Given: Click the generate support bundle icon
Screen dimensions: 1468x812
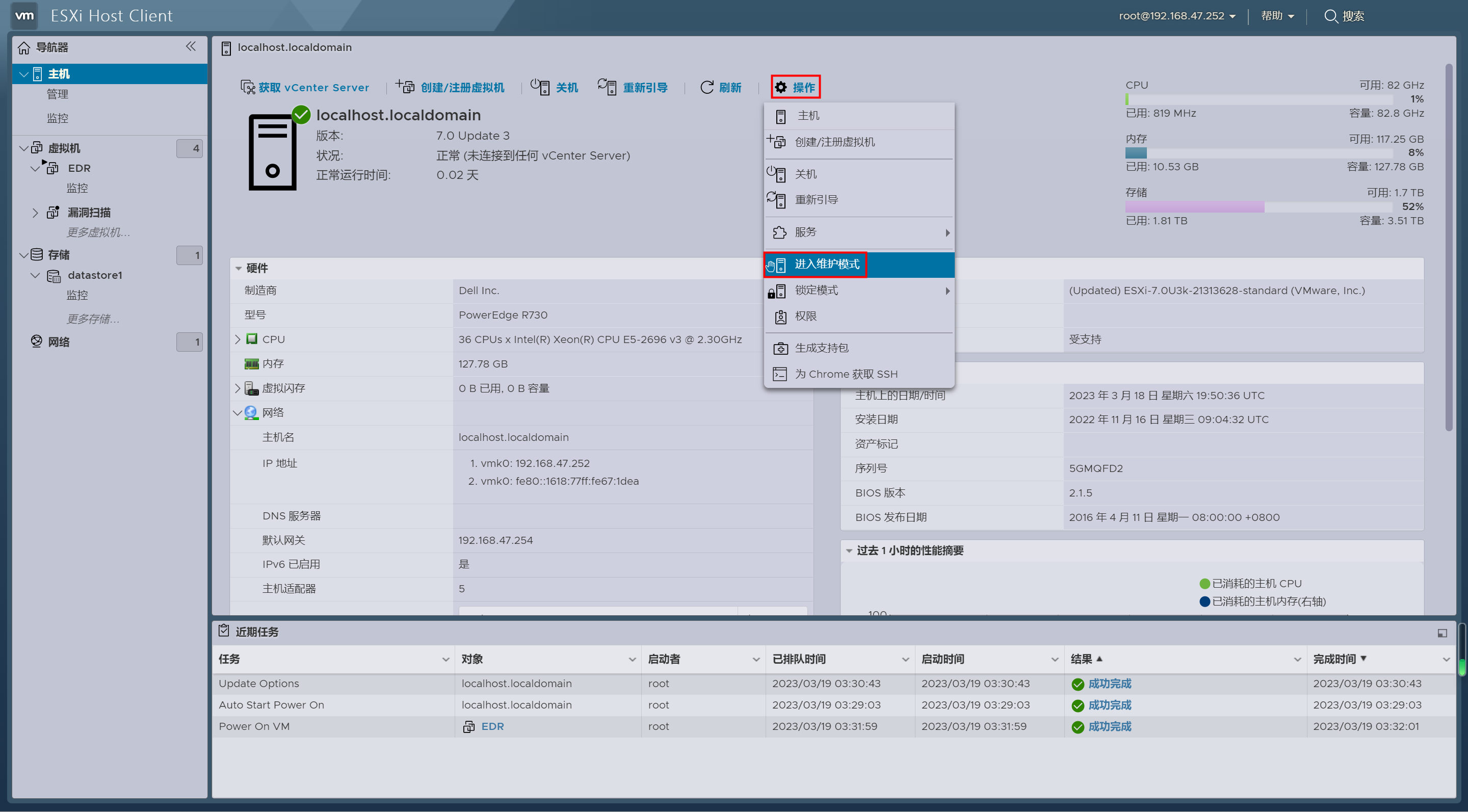Looking at the screenshot, I should pos(780,348).
